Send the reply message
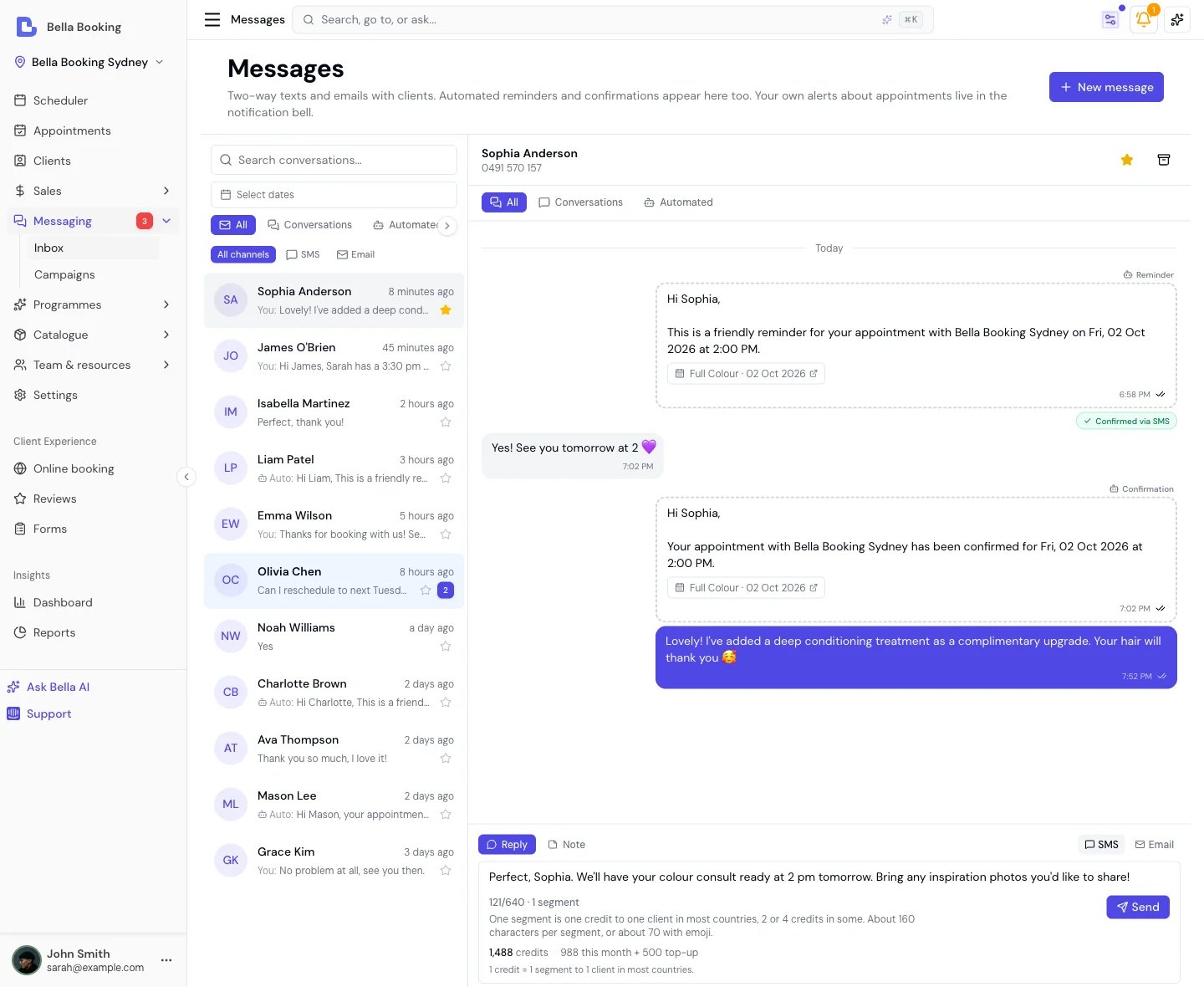Viewport: 1204px width, 987px height. [1138, 907]
